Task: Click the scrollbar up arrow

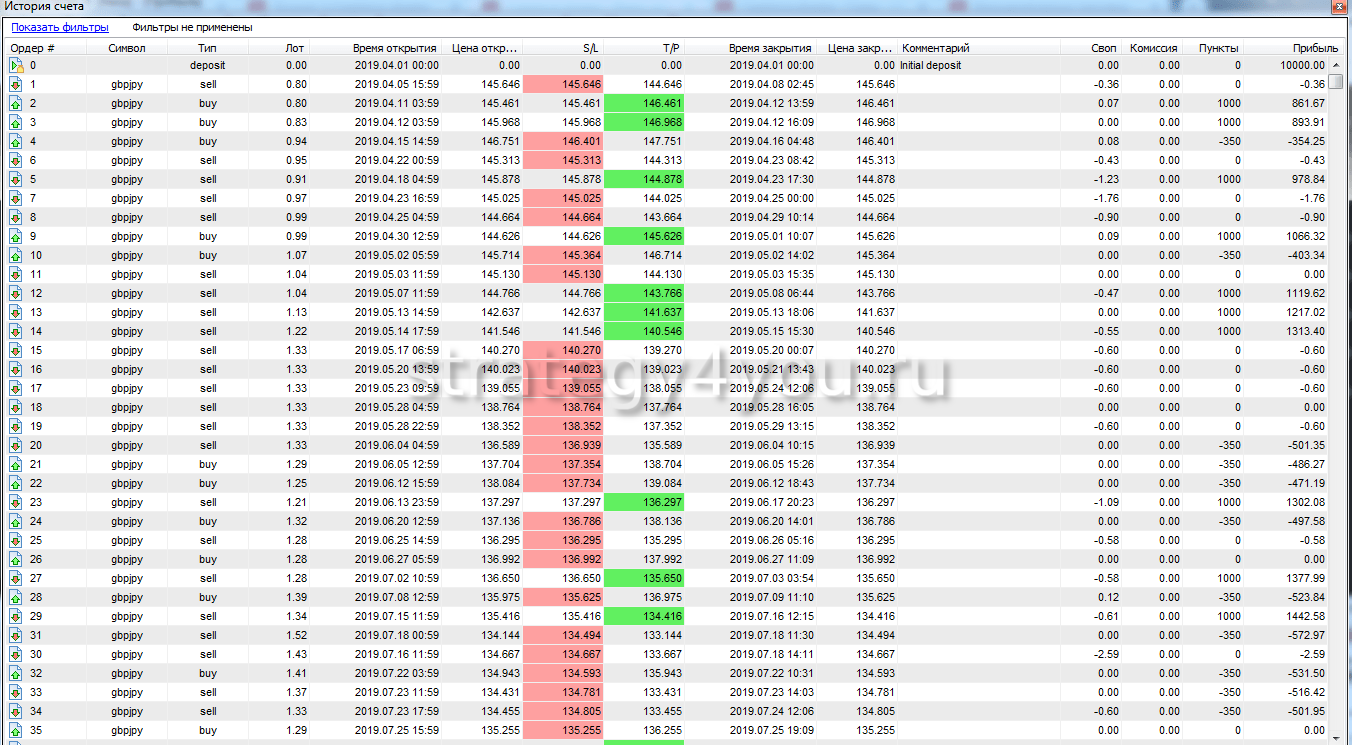Action: pyautogui.click(x=1336, y=65)
